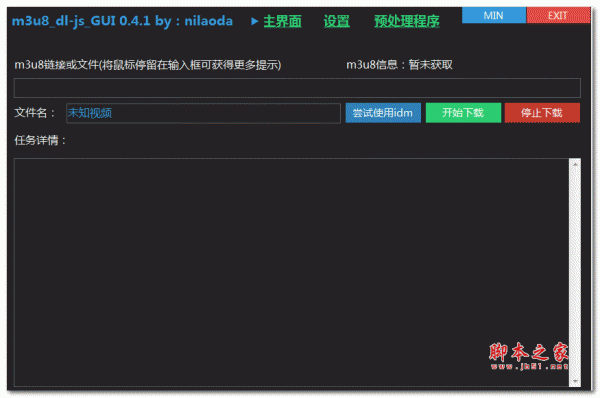Stop download with 停止下载 button
Viewport: 600px width, 398px height.
[x=542, y=113]
